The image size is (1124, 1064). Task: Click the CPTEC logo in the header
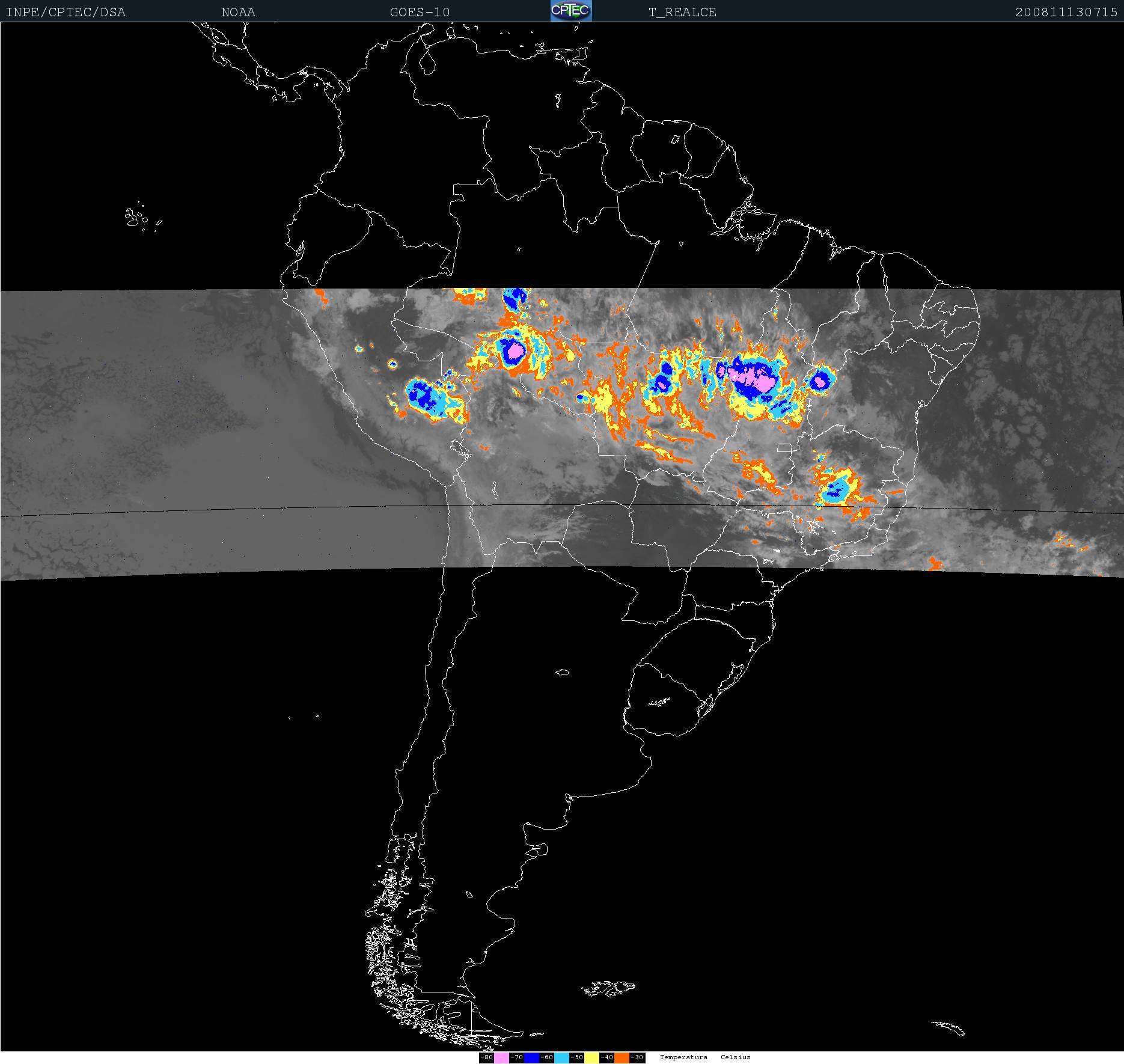pos(571,11)
